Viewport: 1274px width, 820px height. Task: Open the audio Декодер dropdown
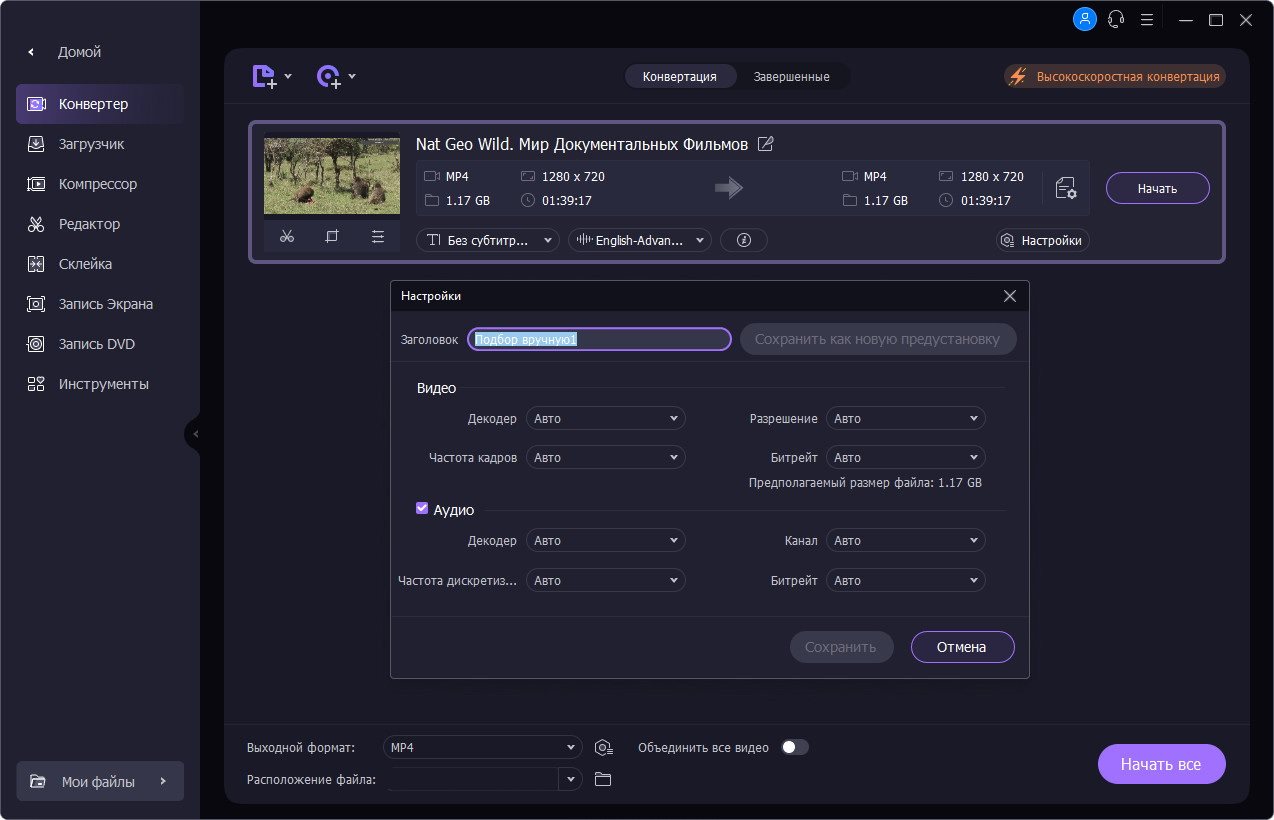click(606, 540)
